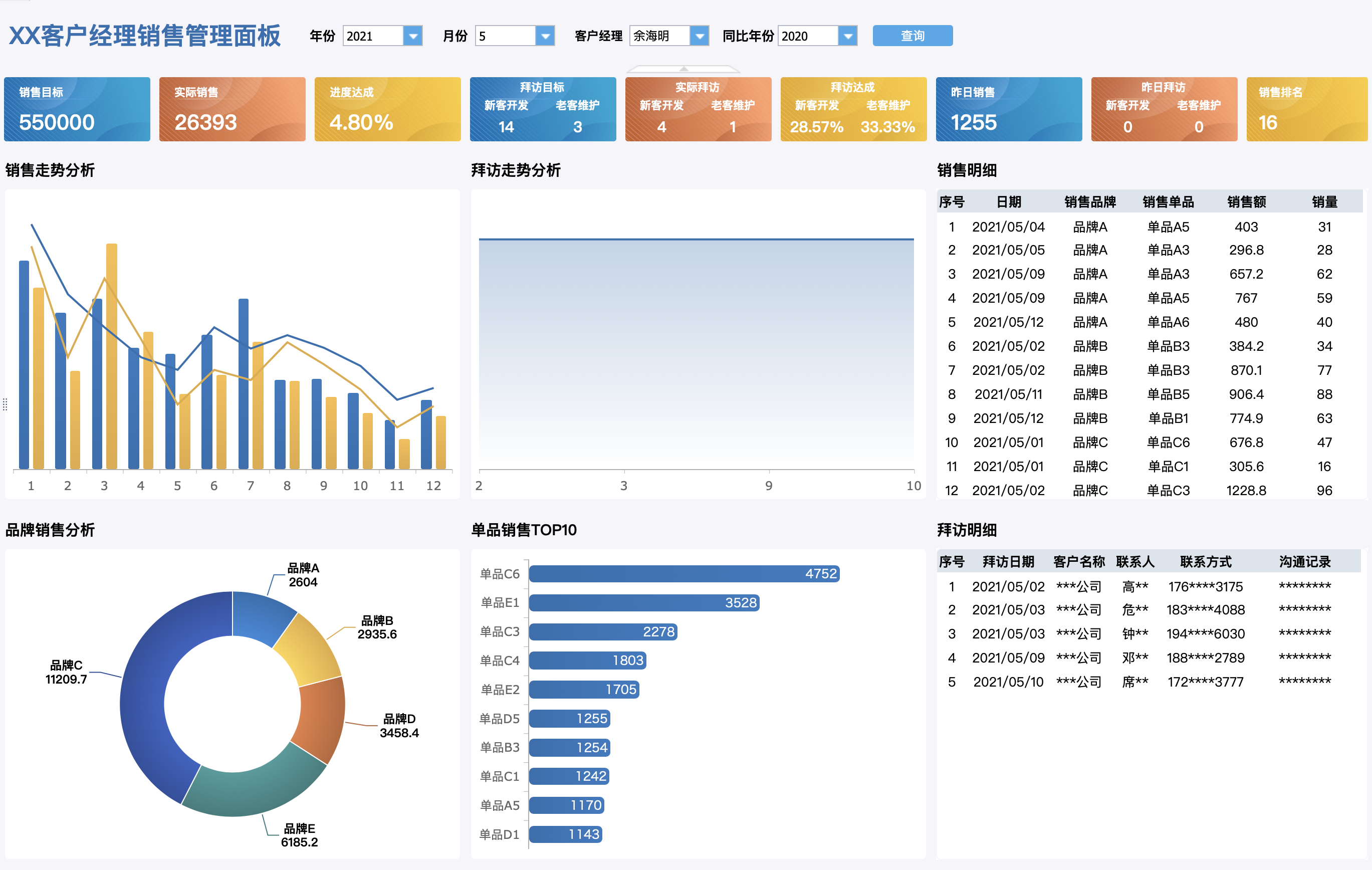Select the 销售排名 16 card
The image size is (1372, 870).
(1306, 109)
